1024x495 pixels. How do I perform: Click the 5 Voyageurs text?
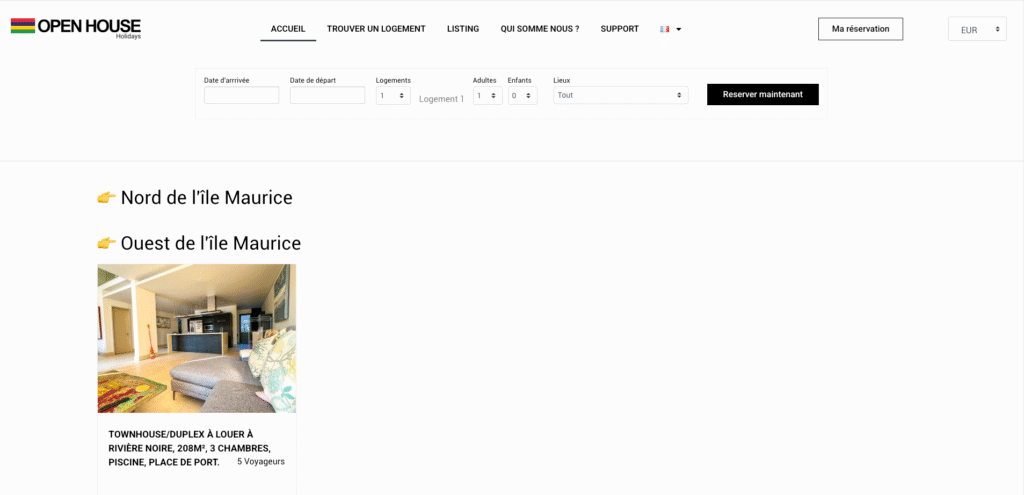261,462
